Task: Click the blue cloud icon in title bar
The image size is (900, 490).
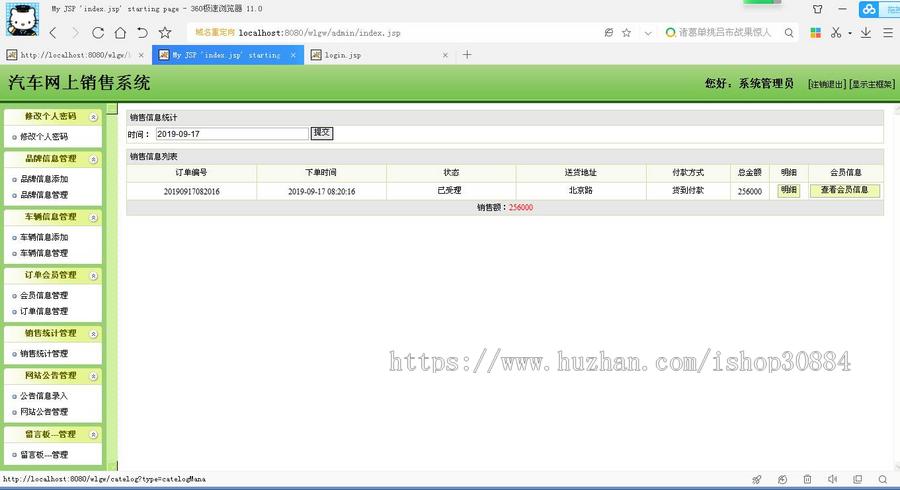Action: point(869,9)
